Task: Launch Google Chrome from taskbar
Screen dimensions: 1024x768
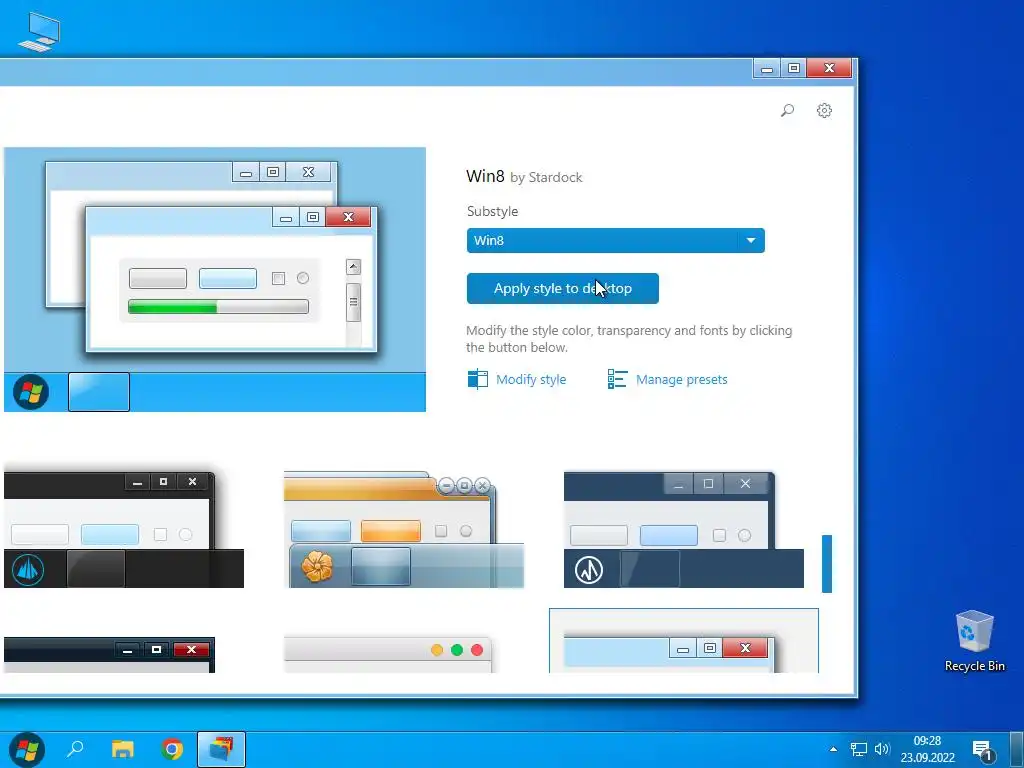Action: [x=172, y=749]
